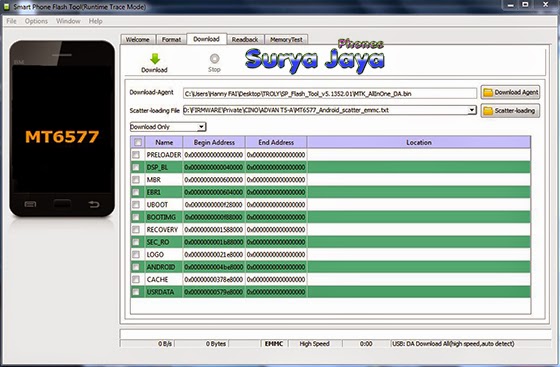This screenshot has width=560, height=367.
Task: Check the LOGO row checkbox
Action: [x=136, y=255]
